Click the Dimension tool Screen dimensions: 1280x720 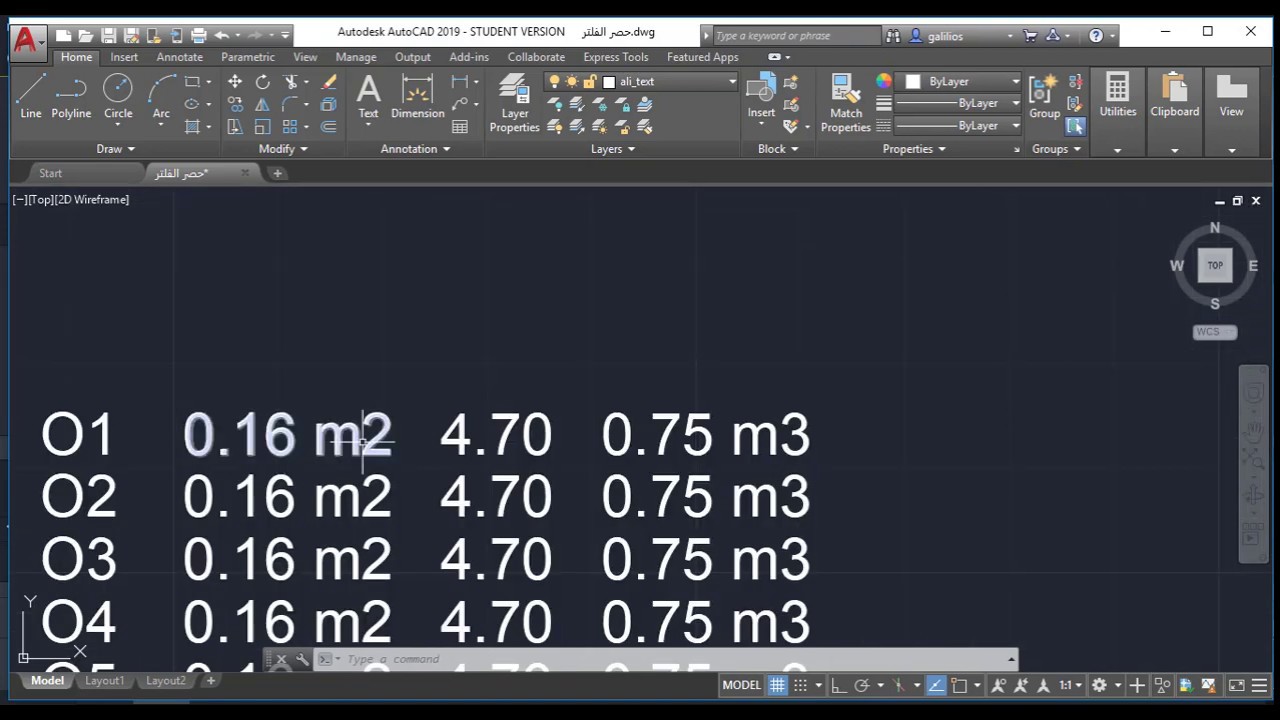tap(417, 97)
